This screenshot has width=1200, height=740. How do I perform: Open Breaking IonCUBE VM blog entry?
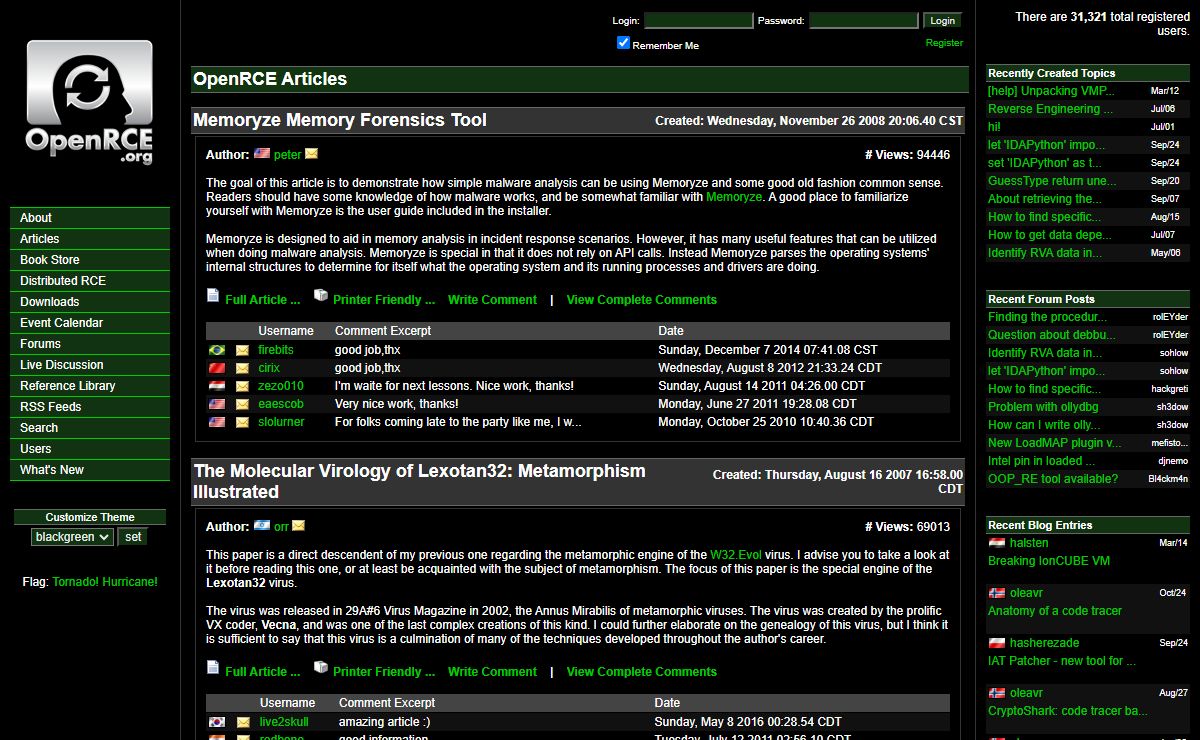pyautogui.click(x=1049, y=561)
